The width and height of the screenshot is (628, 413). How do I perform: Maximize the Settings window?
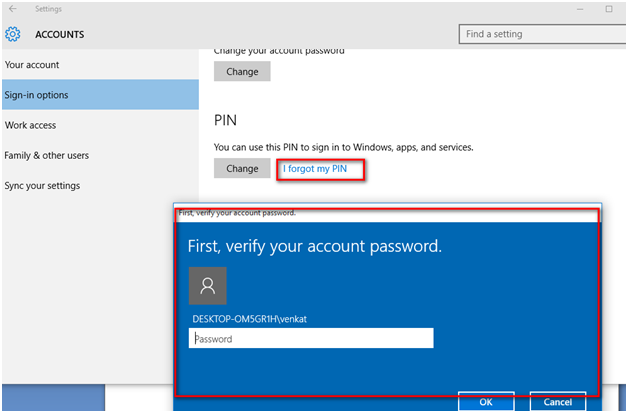608,8
